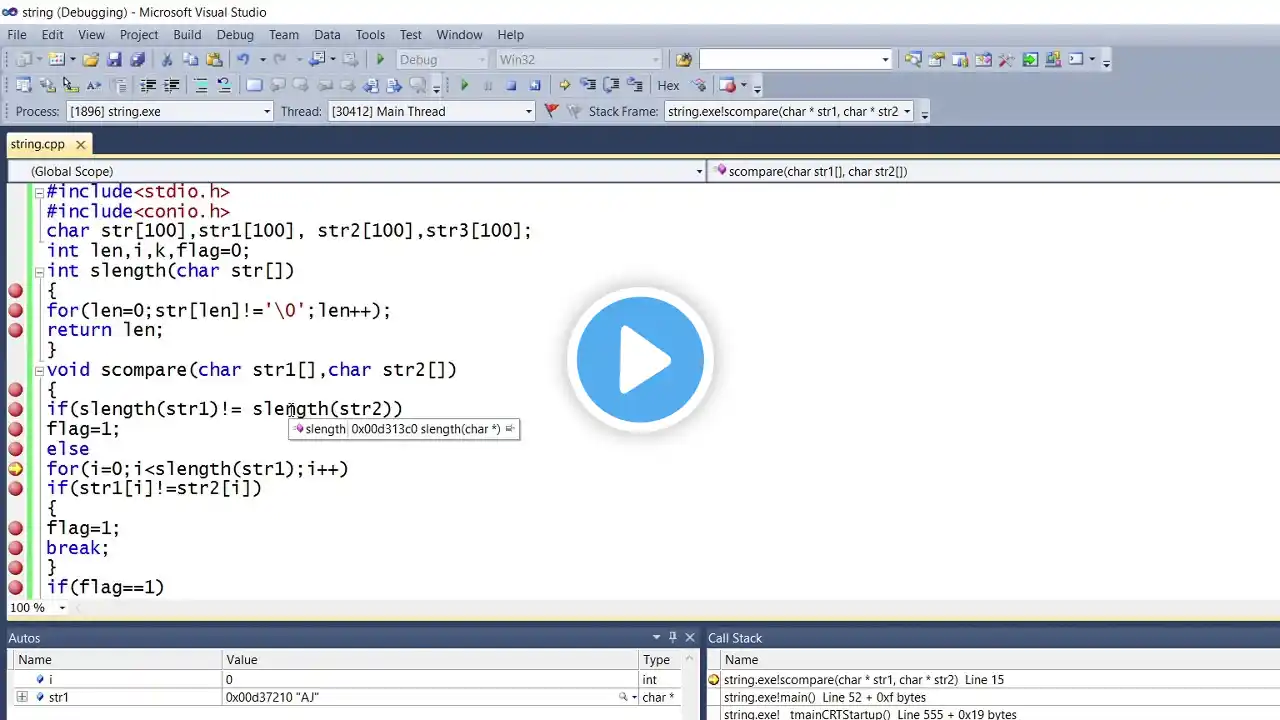Click the Show Next Statement yellow arrow
The width and height of the screenshot is (1280, 720).
pos(565,86)
